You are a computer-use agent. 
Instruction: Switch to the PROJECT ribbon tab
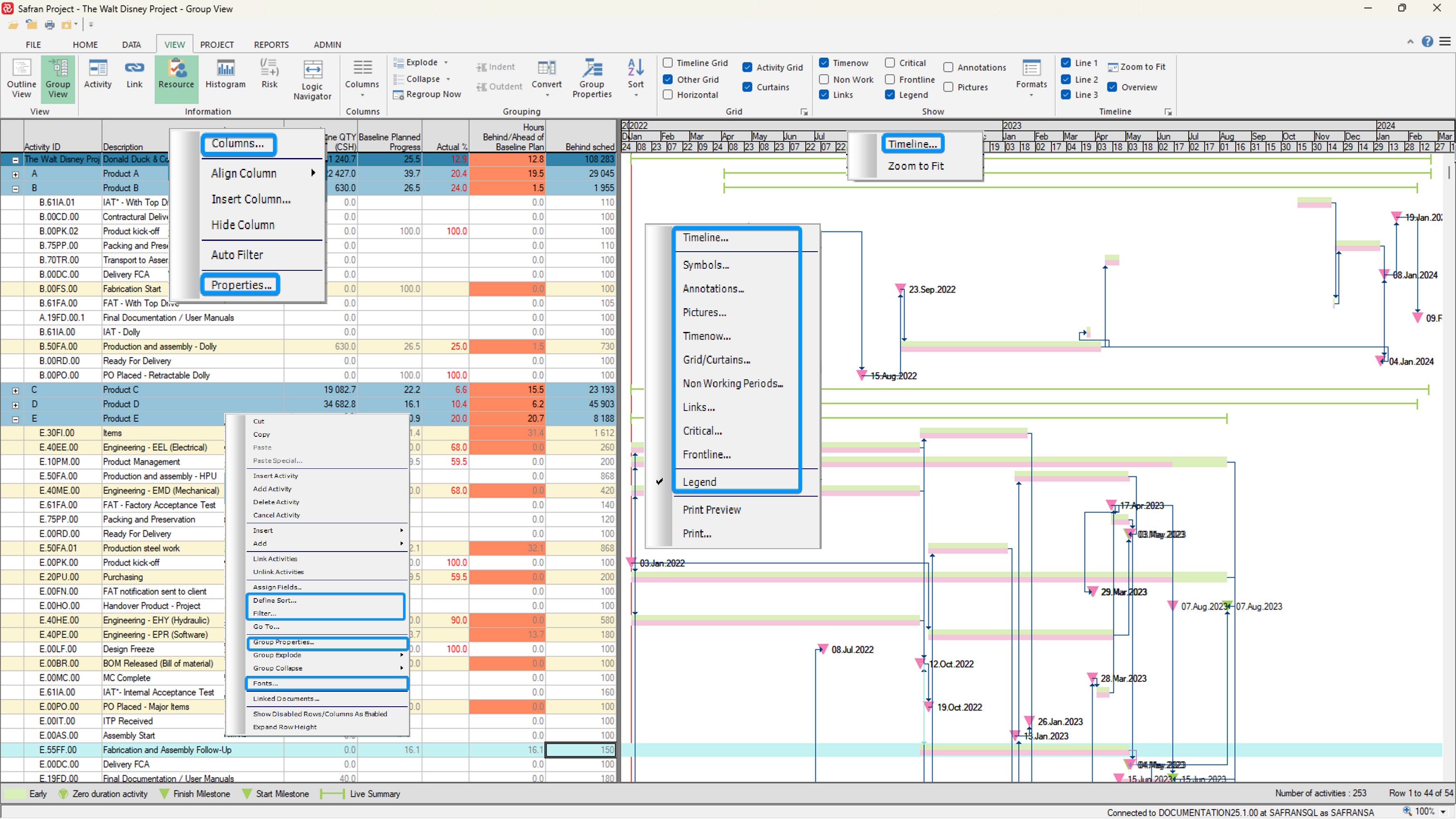click(x=216, y=45)
